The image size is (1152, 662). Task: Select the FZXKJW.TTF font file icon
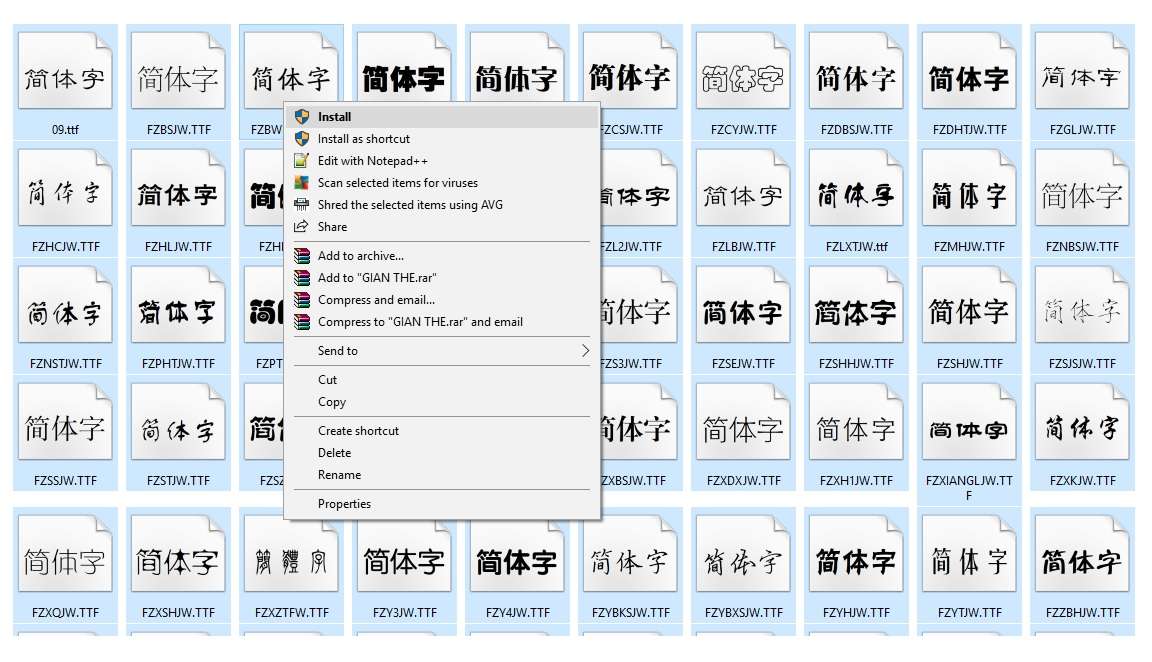(x=1082, y=422)
